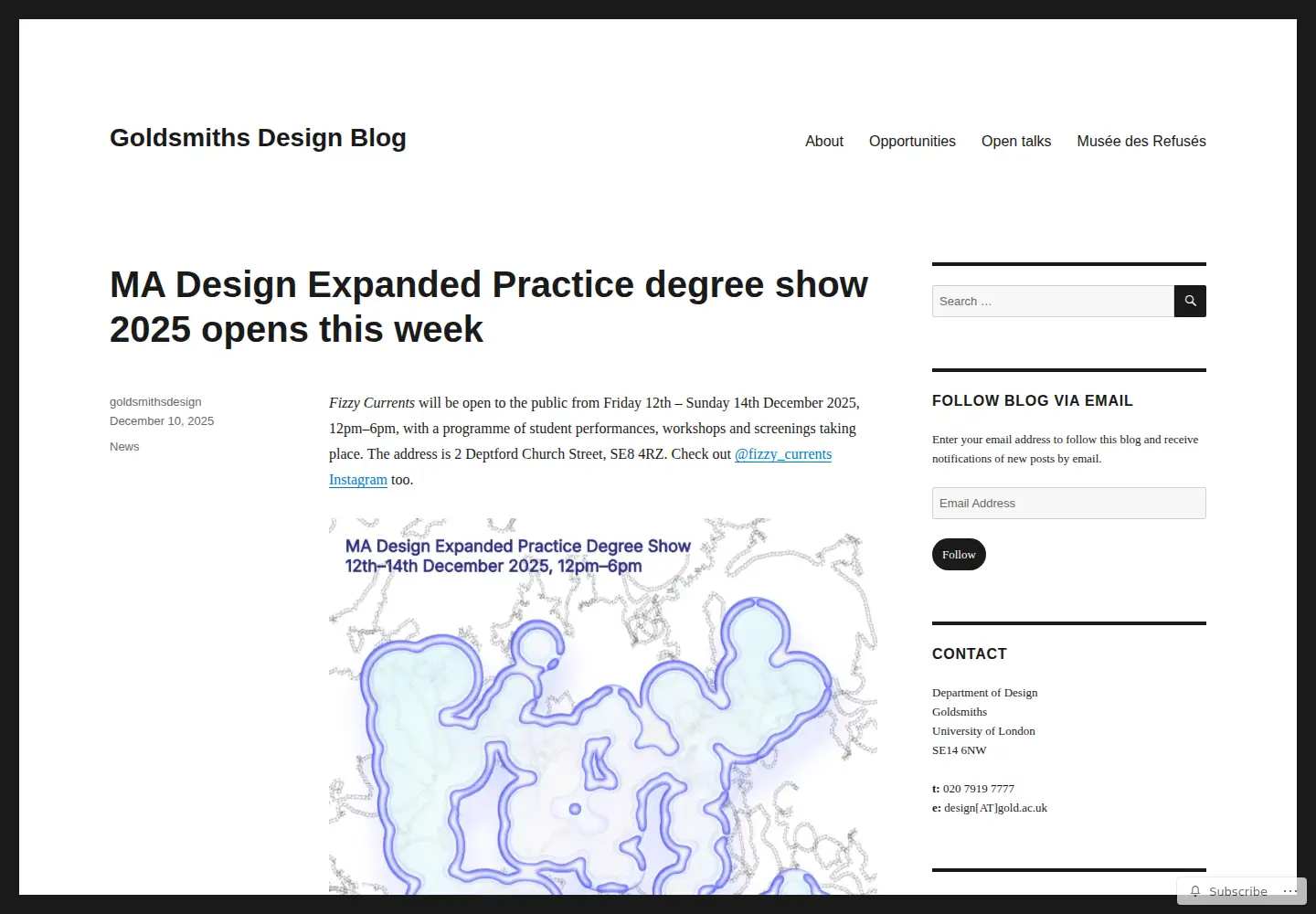Open the About menu item
1316x914 pixels.
coord(823,141)
